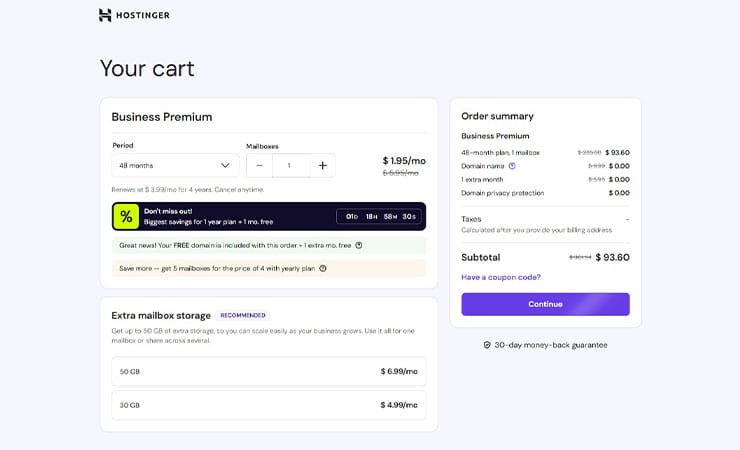
Task: Click the 'Business Premium' cart heading
Action: pos(162,117)
